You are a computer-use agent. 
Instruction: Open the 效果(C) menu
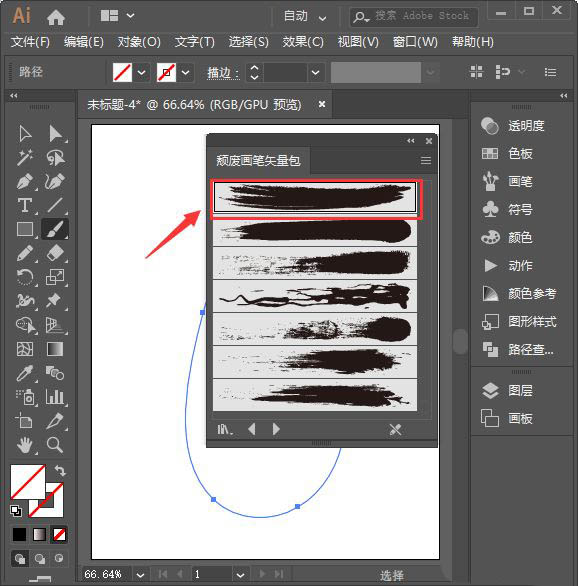click(x=303, y=41)
